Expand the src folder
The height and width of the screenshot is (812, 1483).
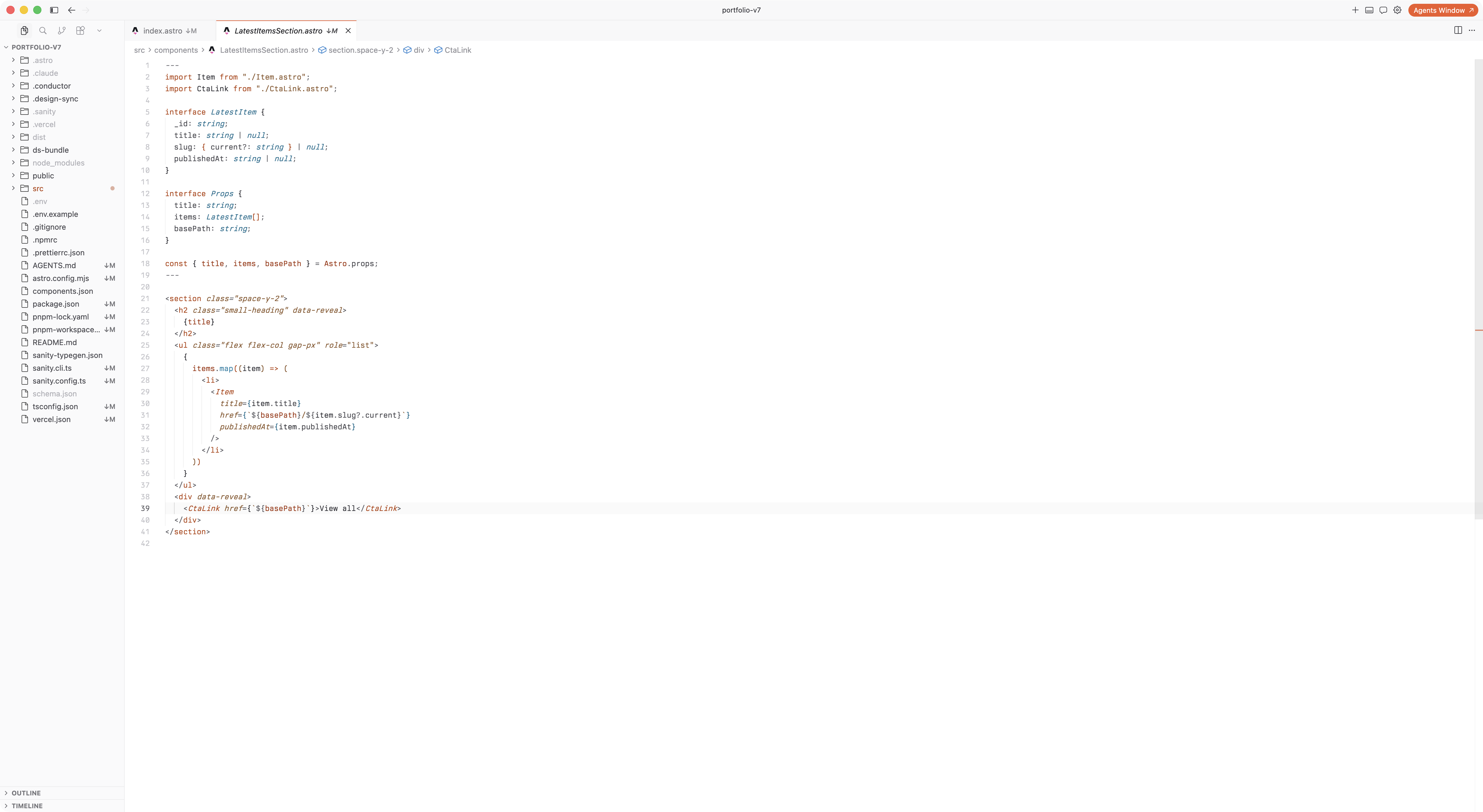pos(62,188)
